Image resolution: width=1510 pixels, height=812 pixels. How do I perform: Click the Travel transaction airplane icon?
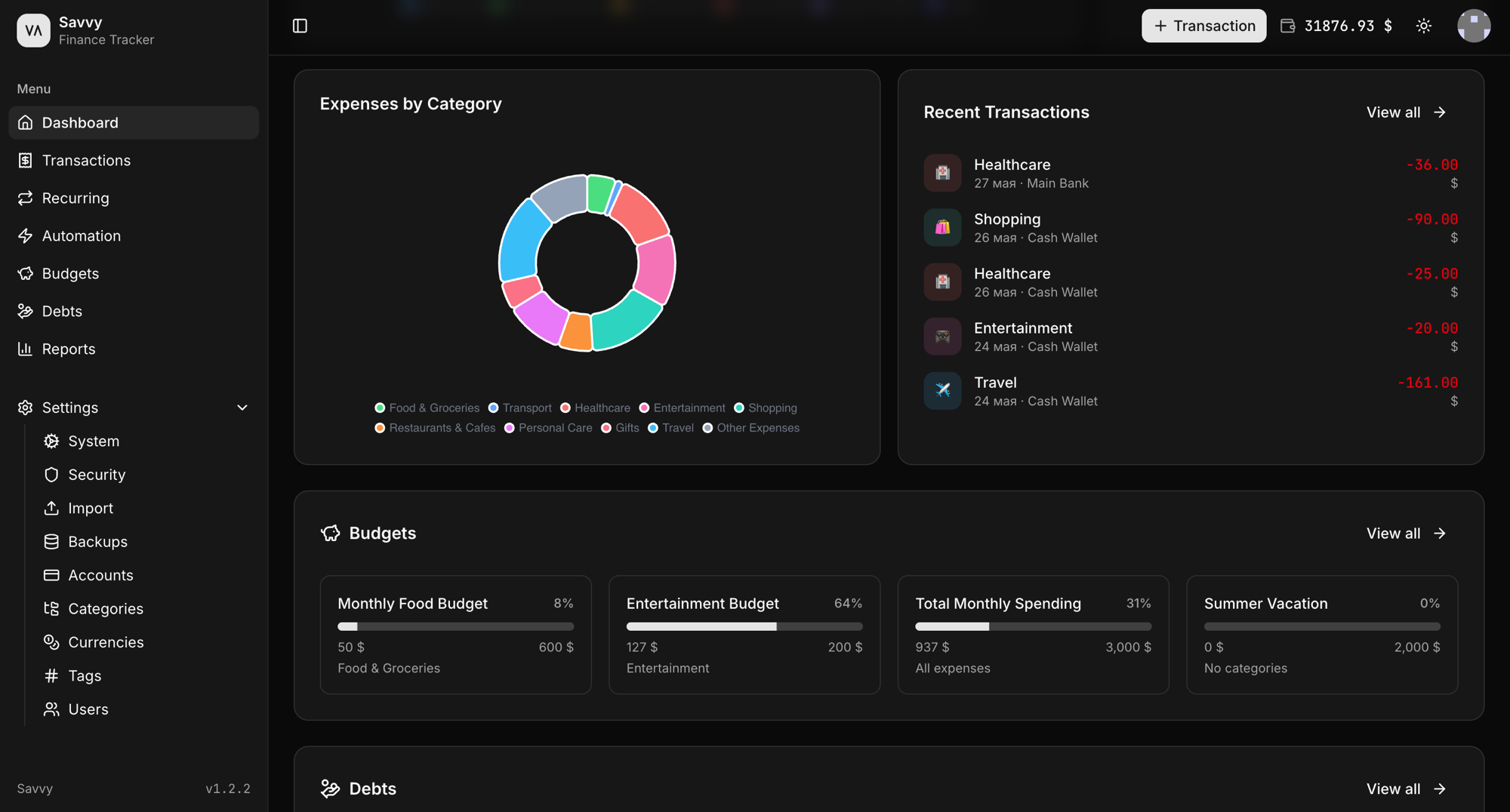pyautogui.click(x=942, y=391)
